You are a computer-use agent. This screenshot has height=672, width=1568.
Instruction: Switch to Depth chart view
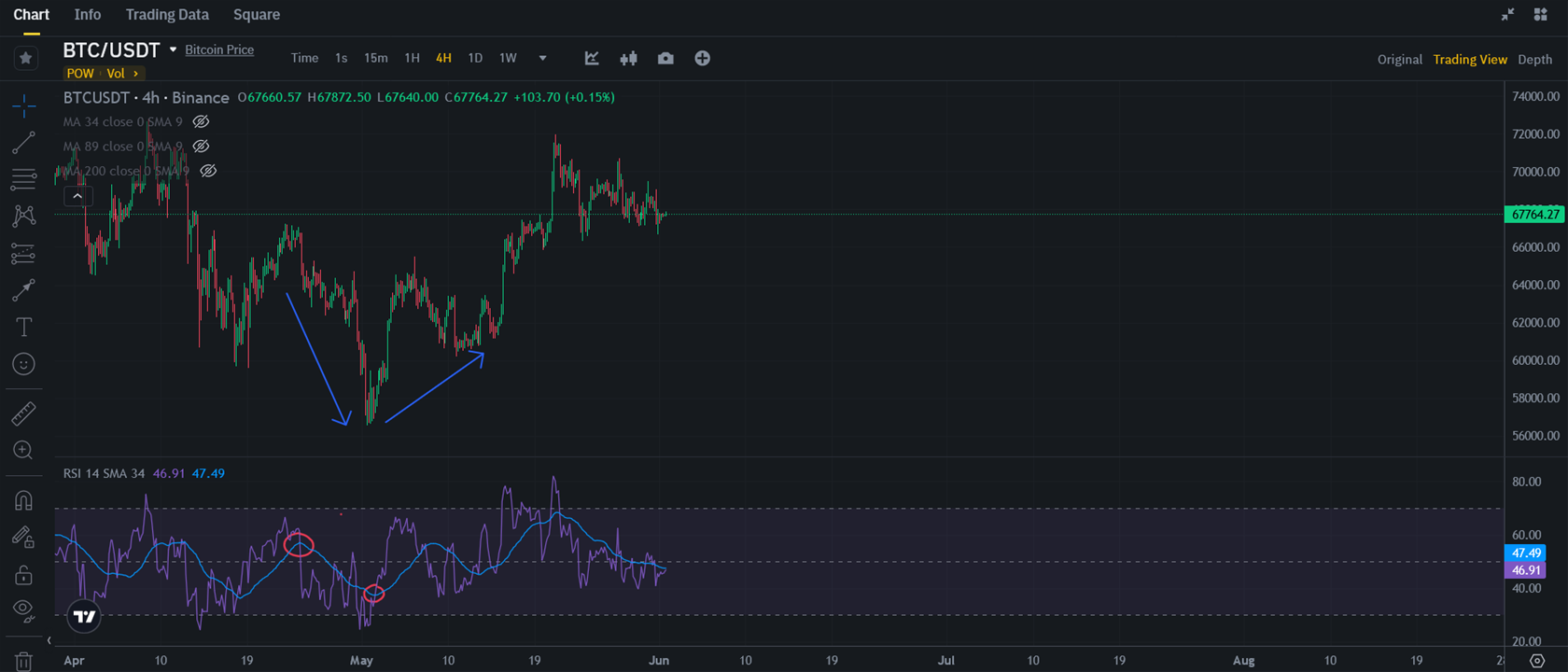click(1534, 59)
